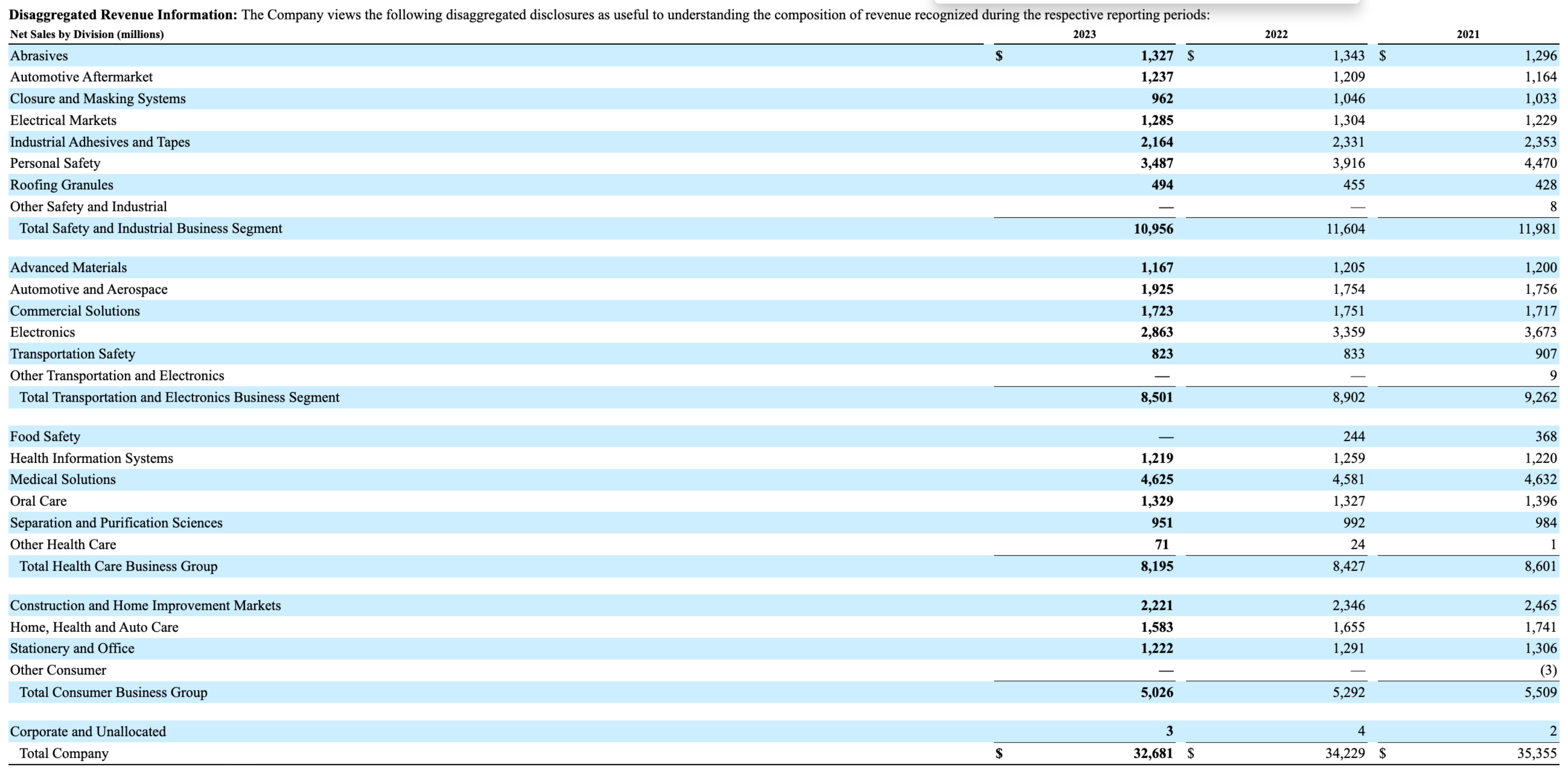Click Separation and Purification Sciences label
This screenshot has height=777, width=1568.
coord(116,523)
